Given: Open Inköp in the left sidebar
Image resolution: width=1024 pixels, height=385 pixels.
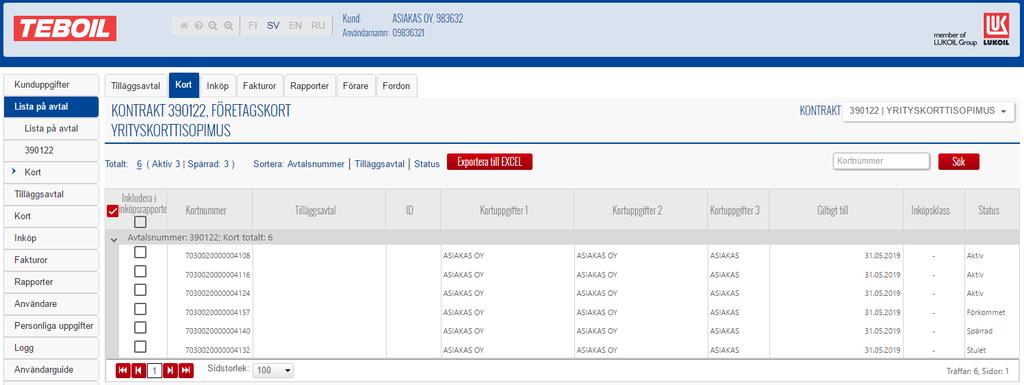Looking at the screenshot, I should click(51, 238).
